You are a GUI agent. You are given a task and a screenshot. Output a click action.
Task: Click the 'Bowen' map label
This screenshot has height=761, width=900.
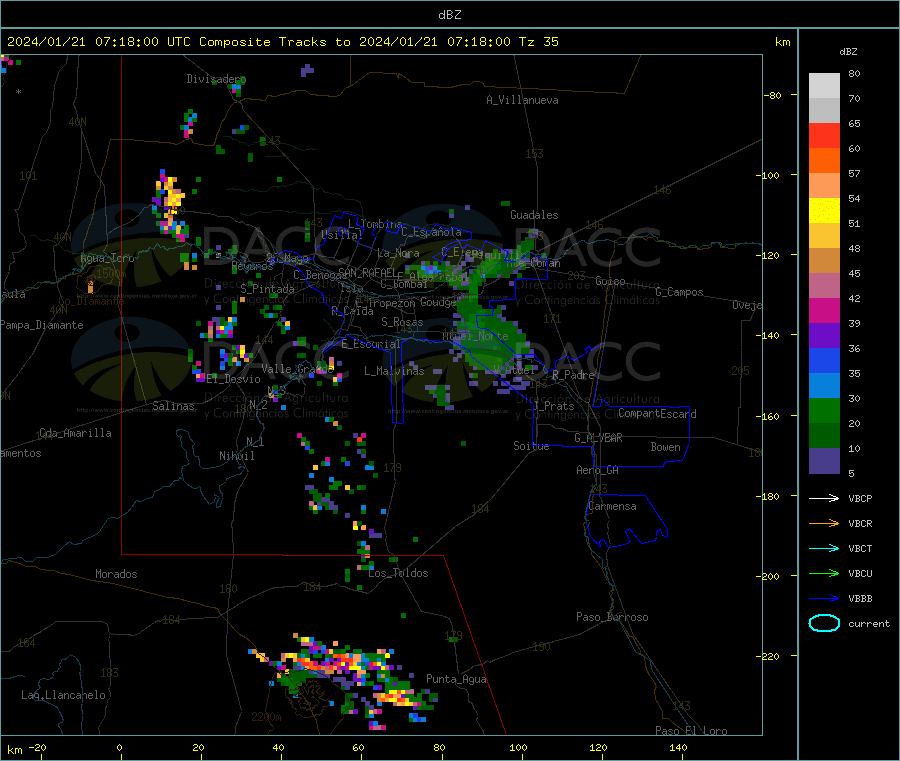665,447
